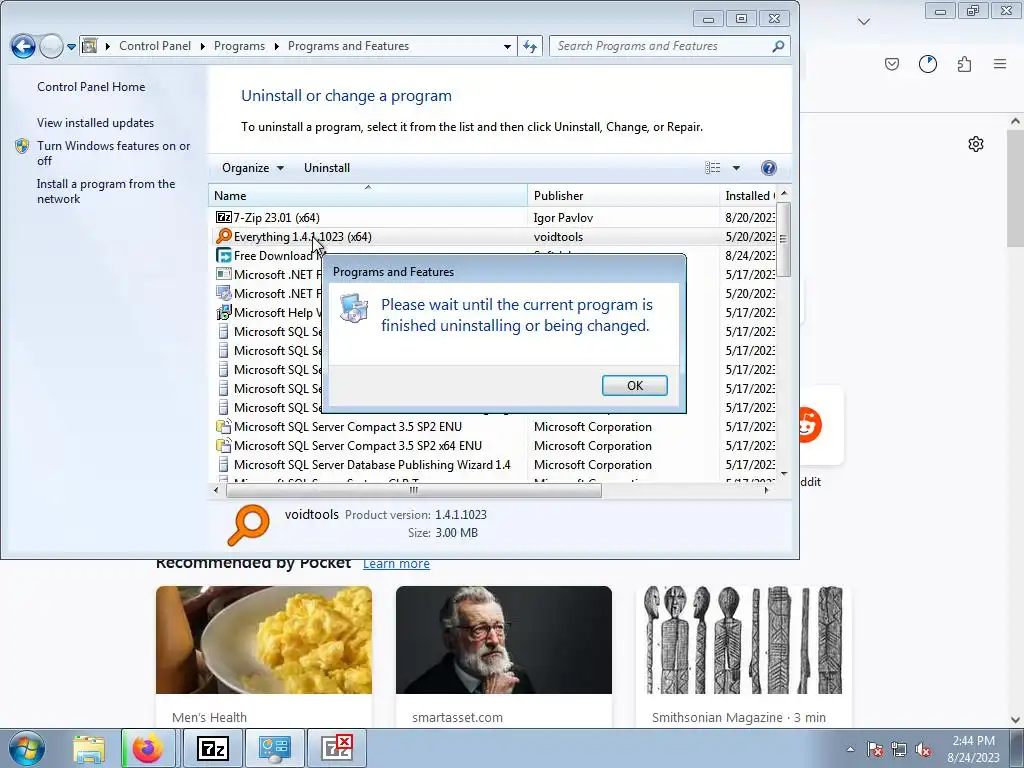
Task: Click the Firefox new tab settings gear icon
Action: pos(976,144)
